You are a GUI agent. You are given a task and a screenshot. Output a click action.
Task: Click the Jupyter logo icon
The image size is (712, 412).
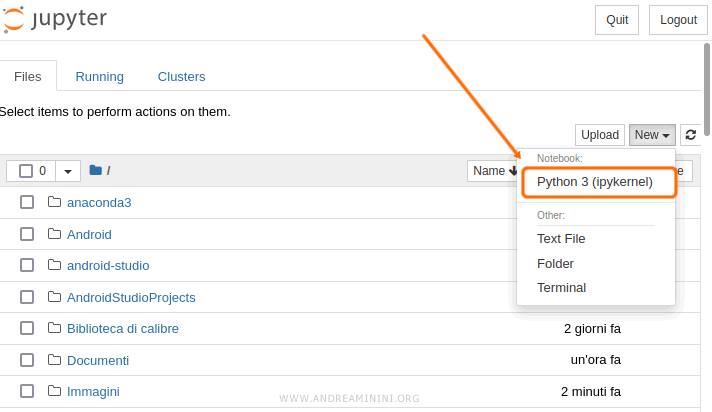coord(14,19)
